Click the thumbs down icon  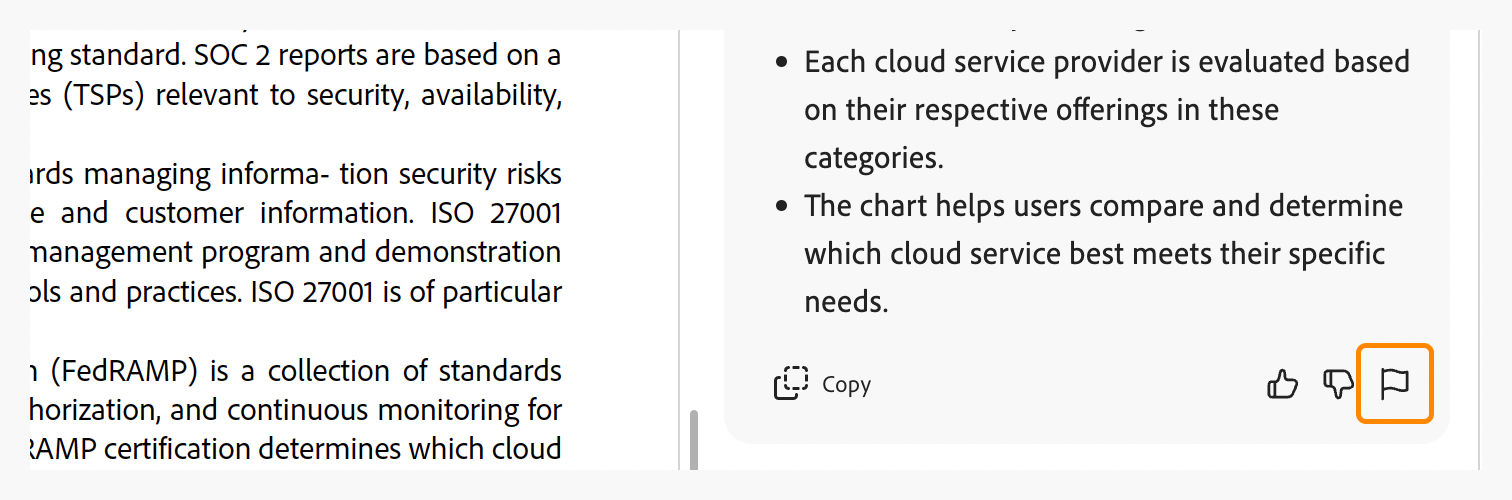click(x=1337, y=384)
